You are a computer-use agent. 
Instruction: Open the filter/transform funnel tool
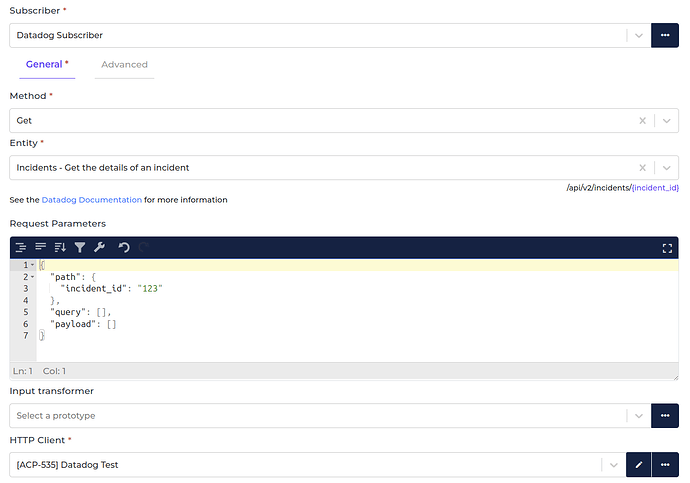click(80, 247)
